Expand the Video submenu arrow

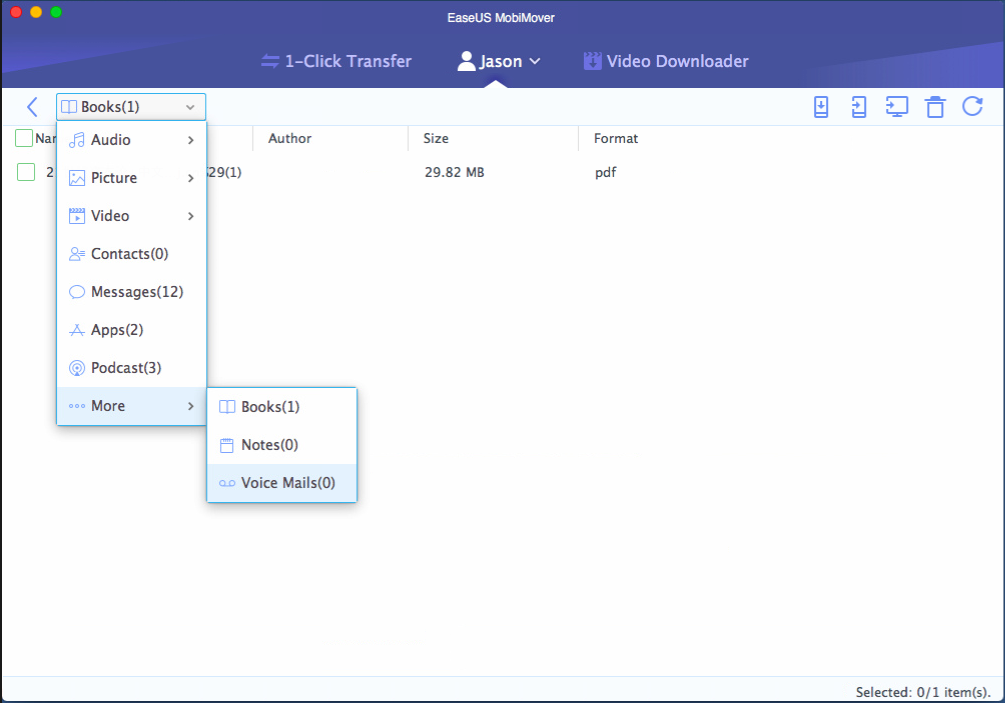click(x=190, y=216)
